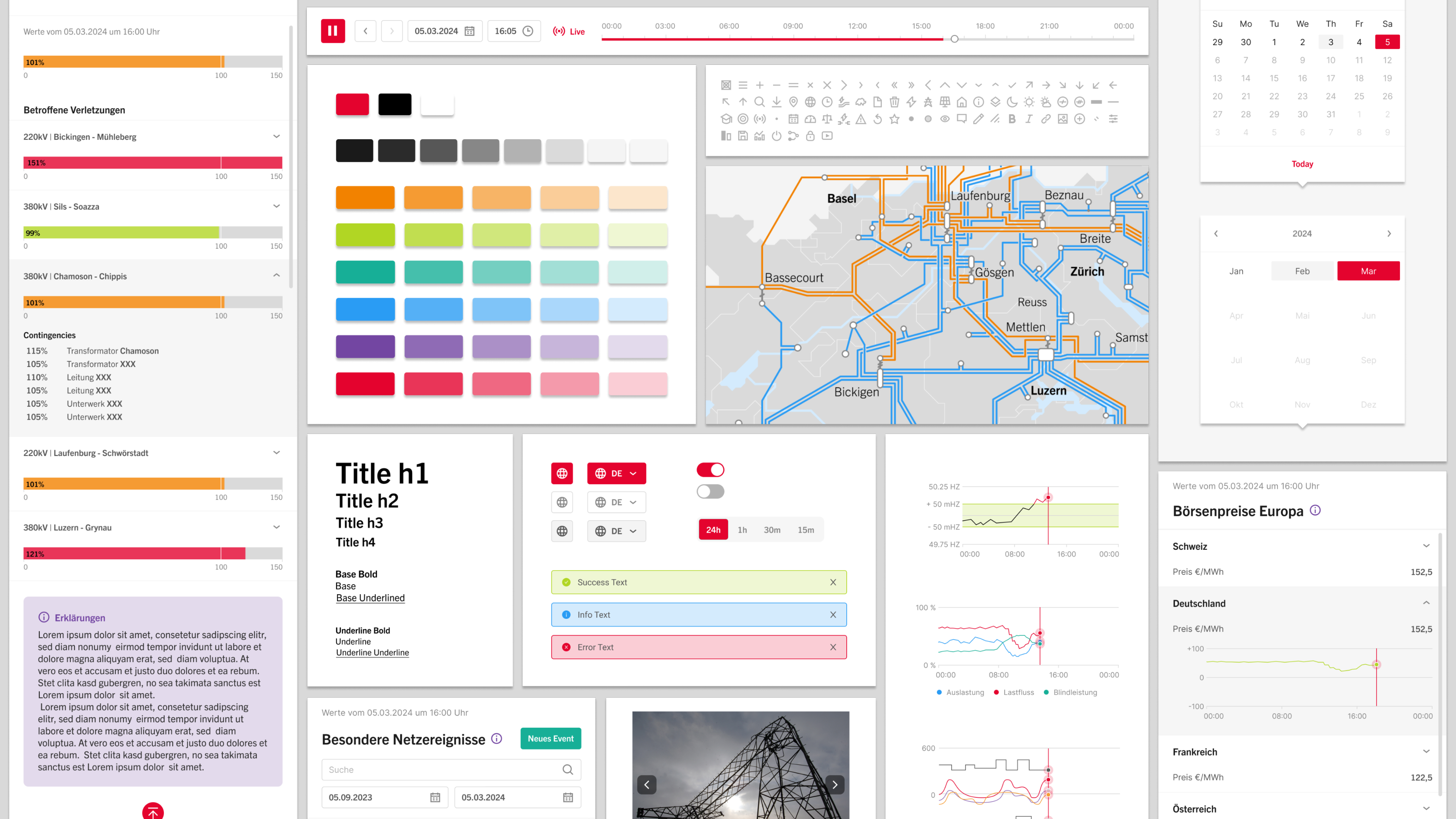Select the 15m time range tab
The image size is (1456, 819).
(805, 530)
